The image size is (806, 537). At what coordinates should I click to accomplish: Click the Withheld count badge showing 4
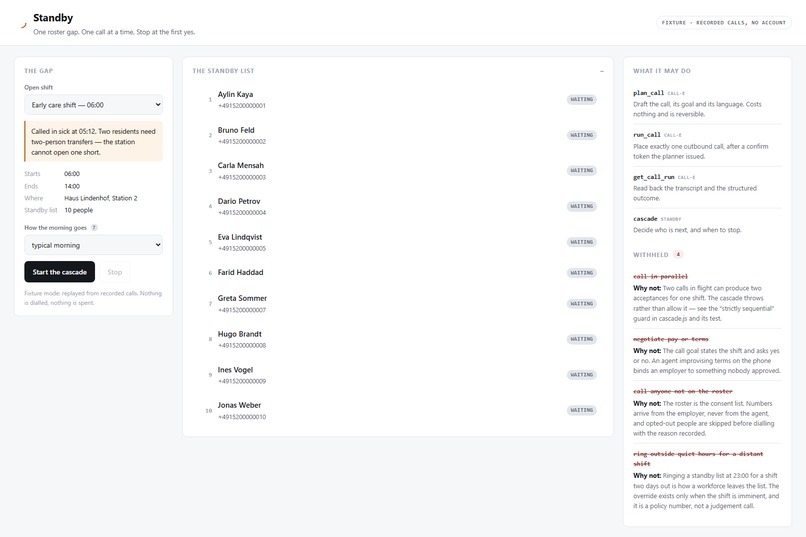coord(678,254)
